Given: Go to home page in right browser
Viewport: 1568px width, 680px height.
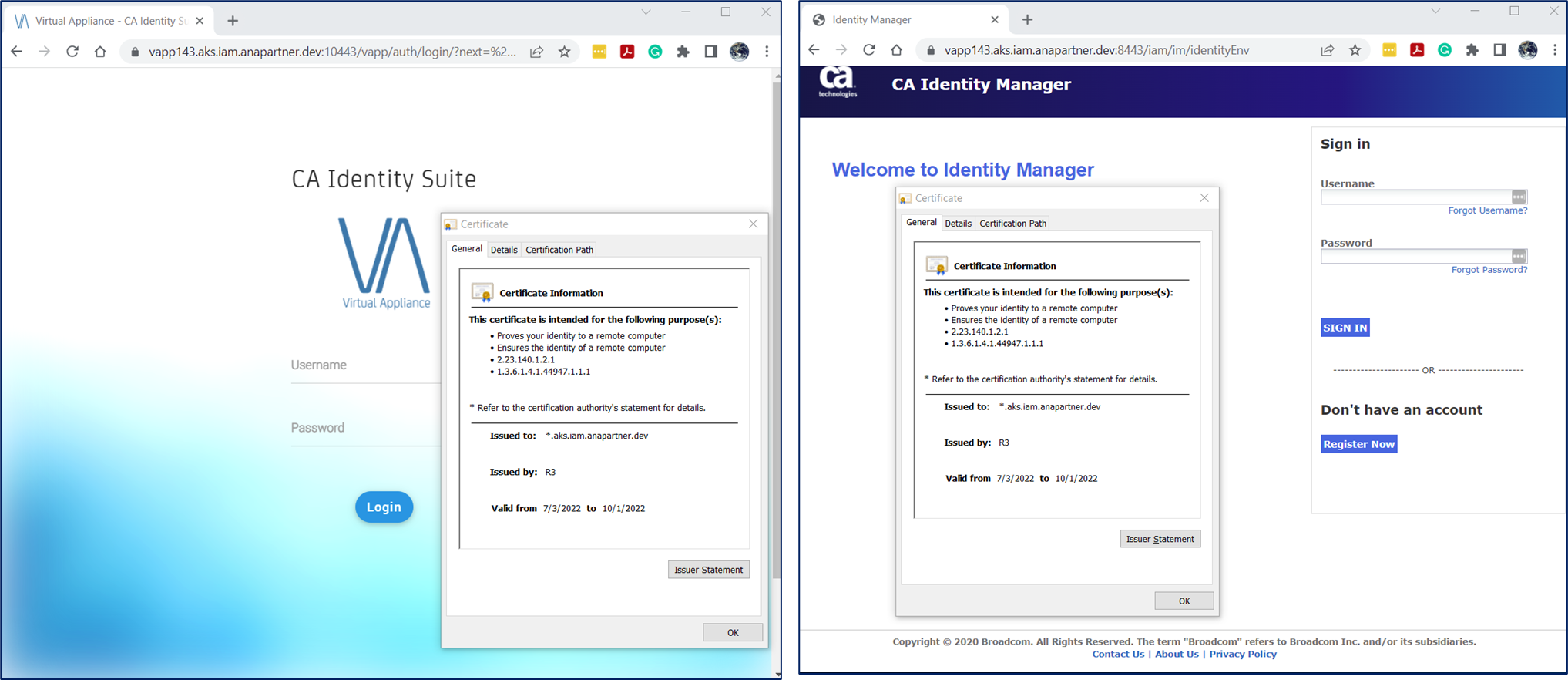Looking at the screenshot, I should coord(896,50).
